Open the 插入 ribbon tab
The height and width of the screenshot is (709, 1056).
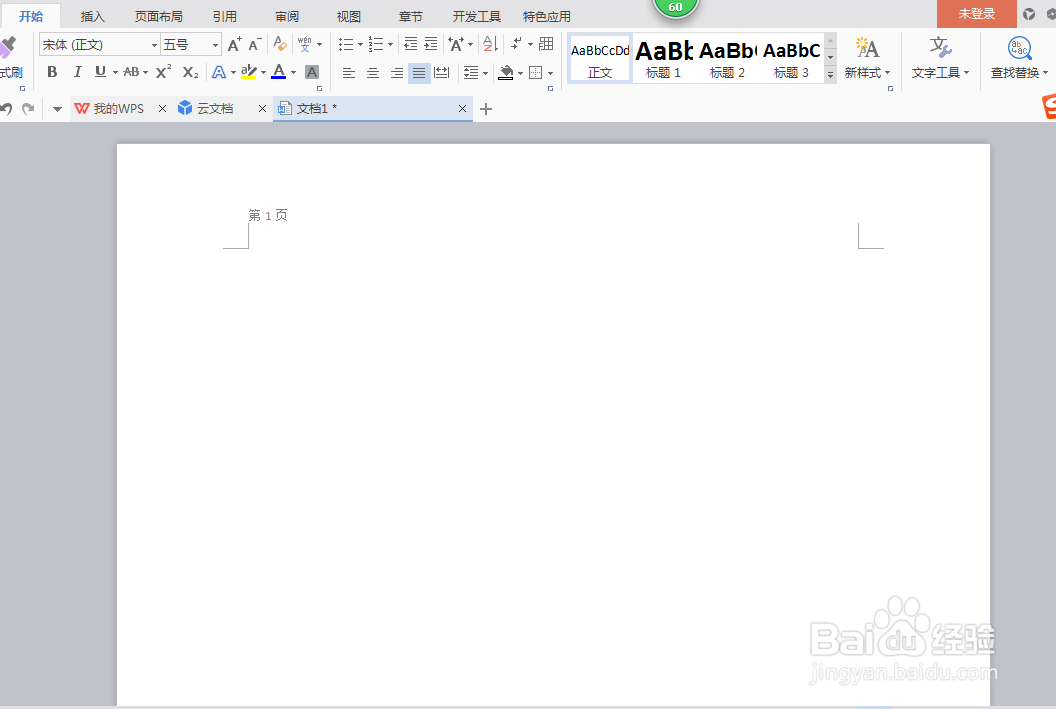pos(92,16)
